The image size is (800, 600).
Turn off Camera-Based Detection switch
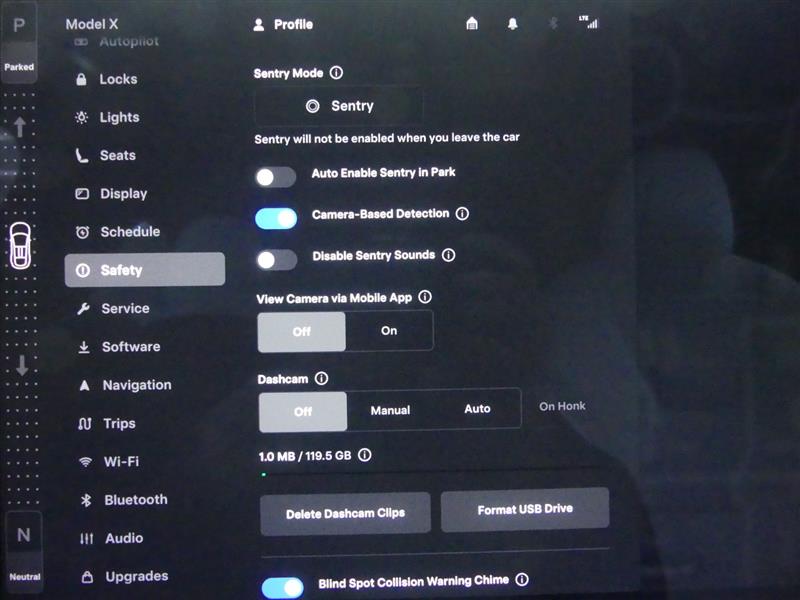pos(276,218)
